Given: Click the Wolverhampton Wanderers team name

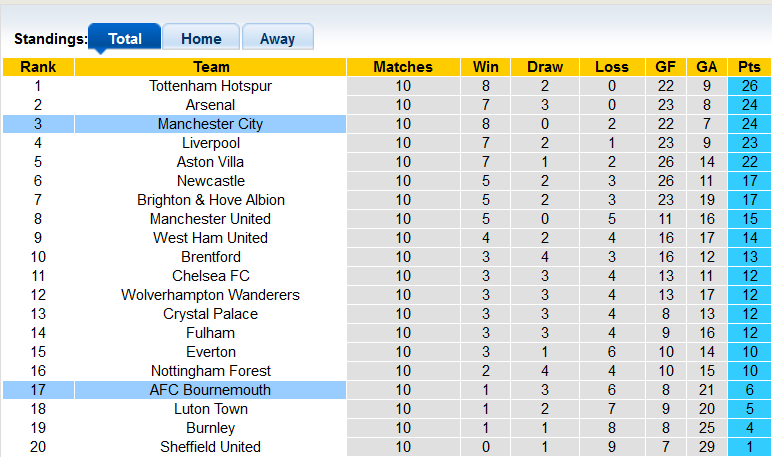Looking at the screenshot, I should pos(211,295).
